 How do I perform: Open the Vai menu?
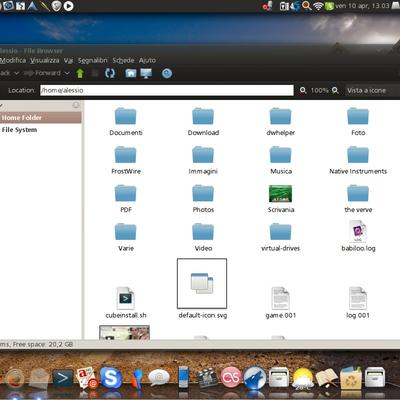tap(68, 60)
